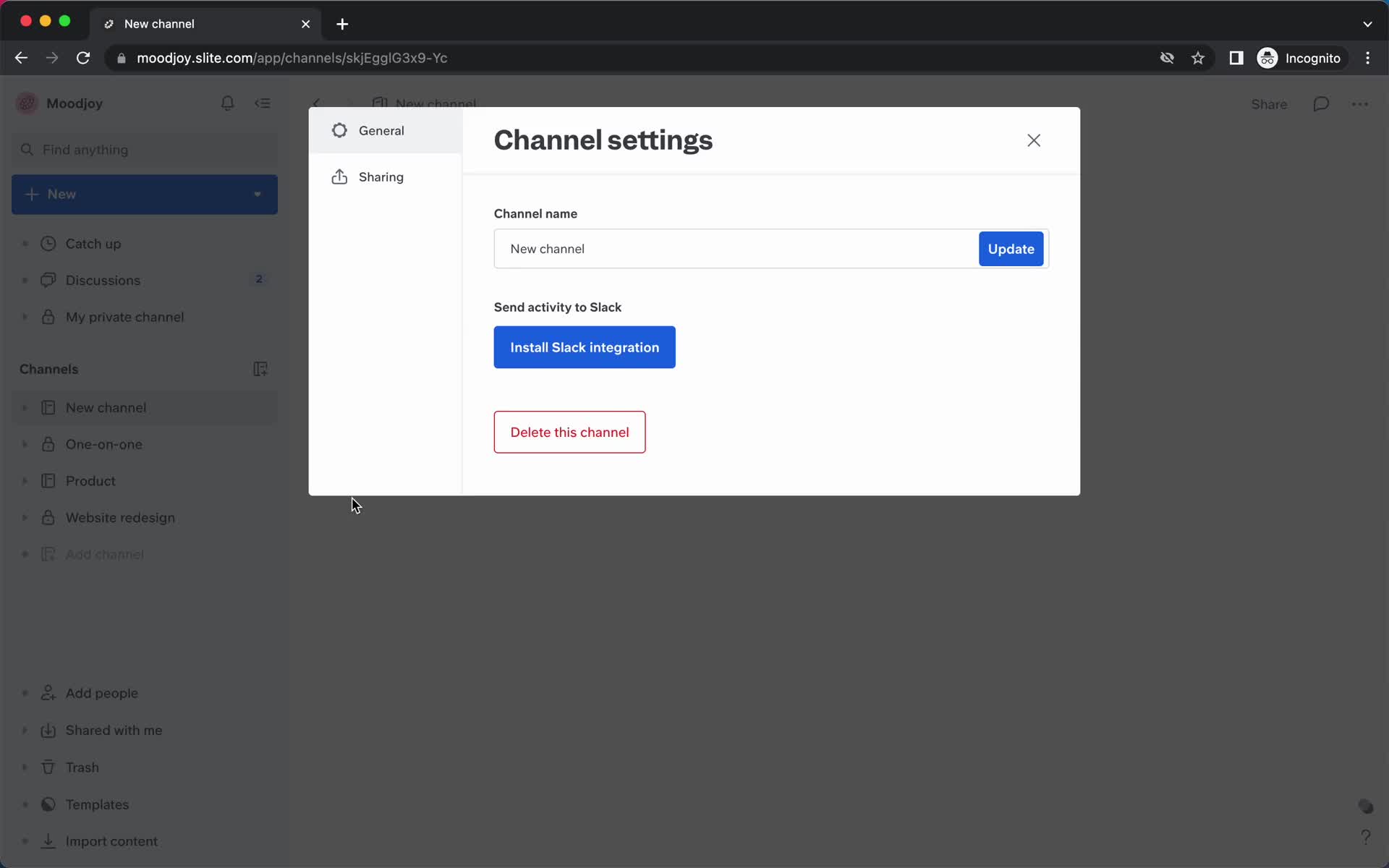The width and height of the screenshot is (1389, 868).
Task: Click the add channel icon next to Channels
Action: tap(260, 369)
